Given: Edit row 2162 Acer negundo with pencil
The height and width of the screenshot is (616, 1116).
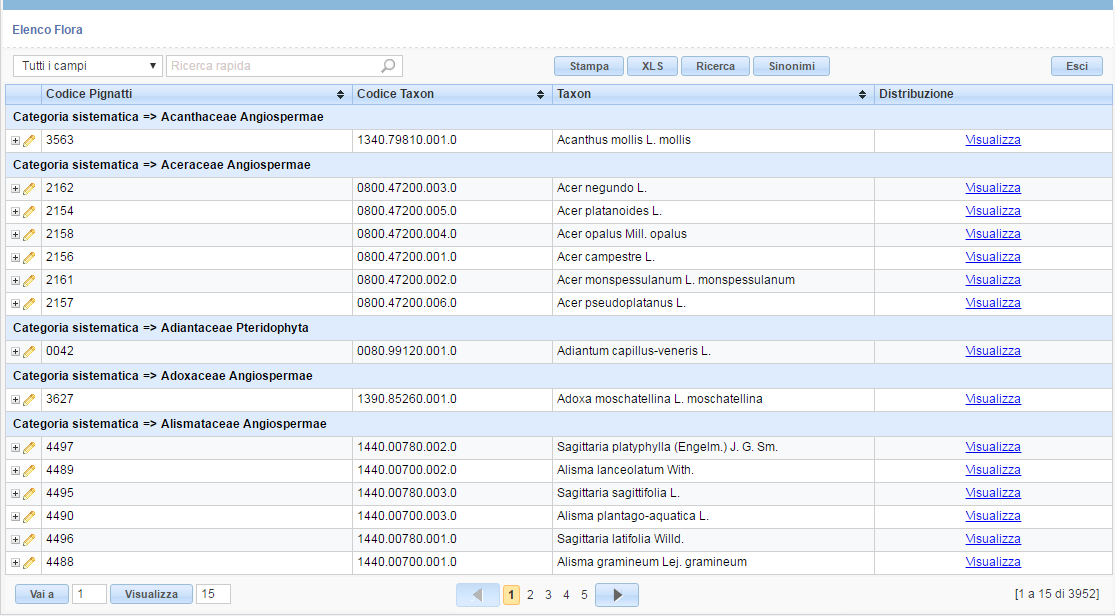Looking at the screenshot, I should pos(29,189).
